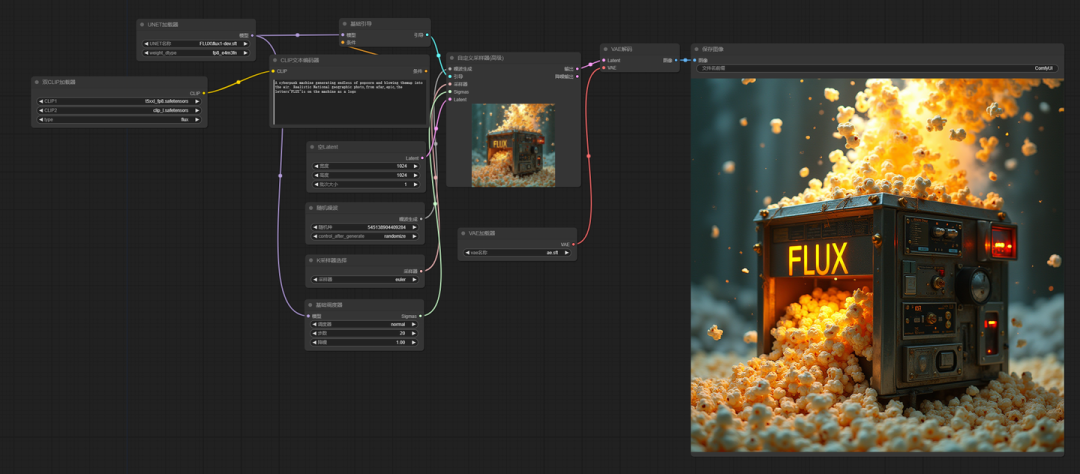
Task: Open the type flux dropdown
Action: (118, 119)
